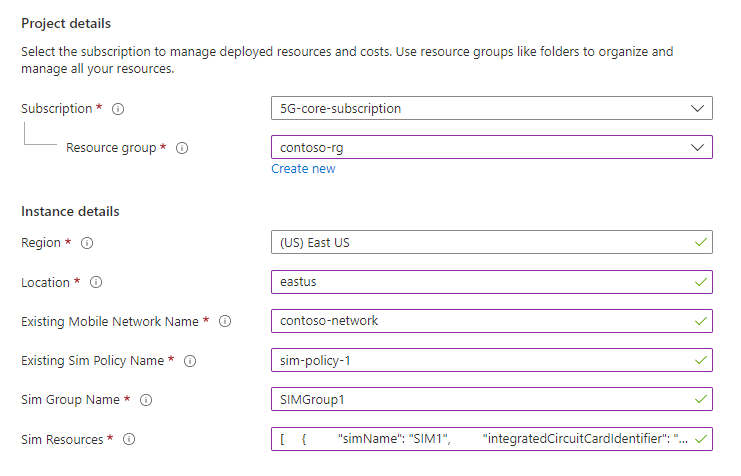
Task: Click the green checkmark in Sim Group Name field
Action: tap(699, 399)
